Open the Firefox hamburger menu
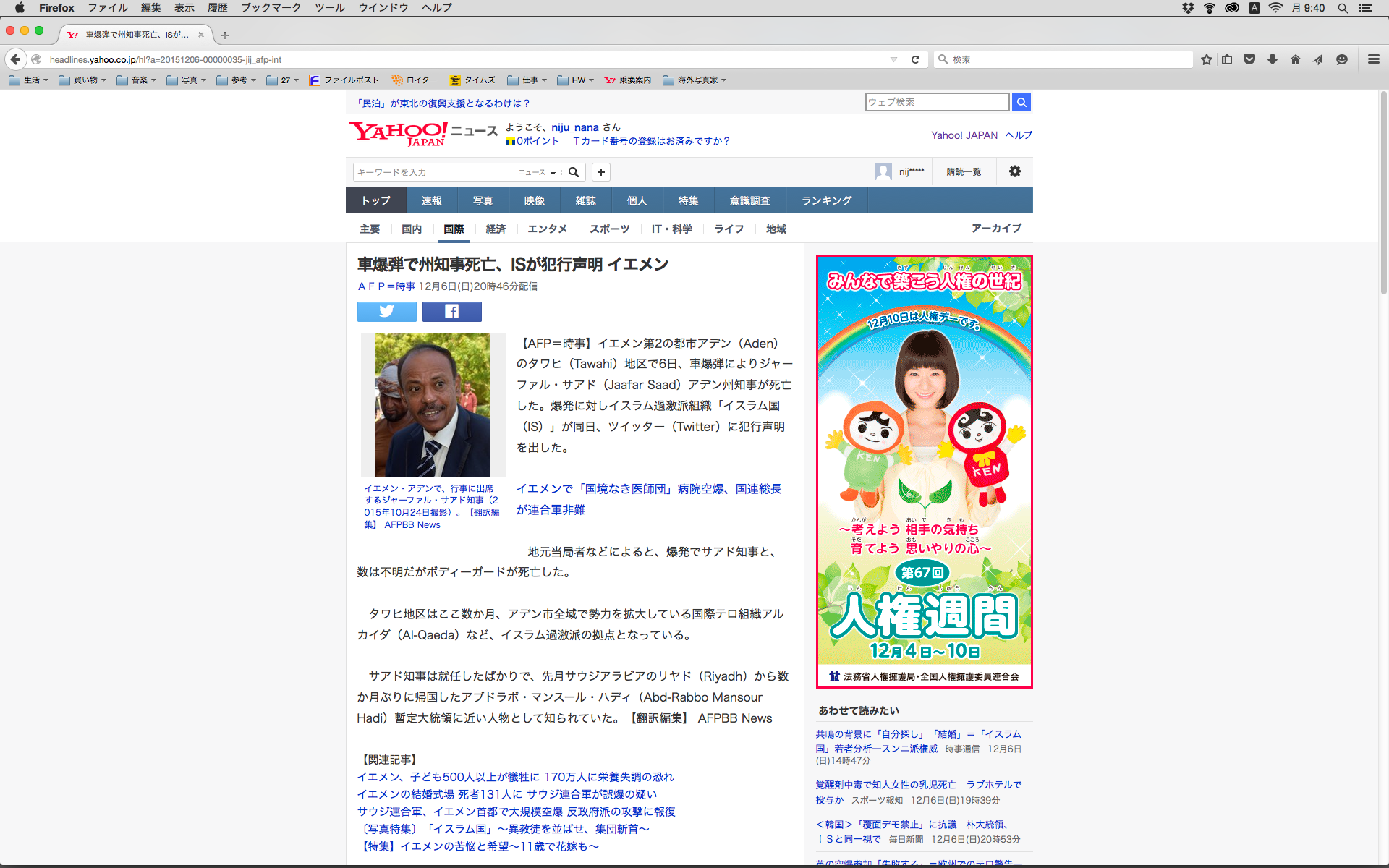 pos(1373,59)
